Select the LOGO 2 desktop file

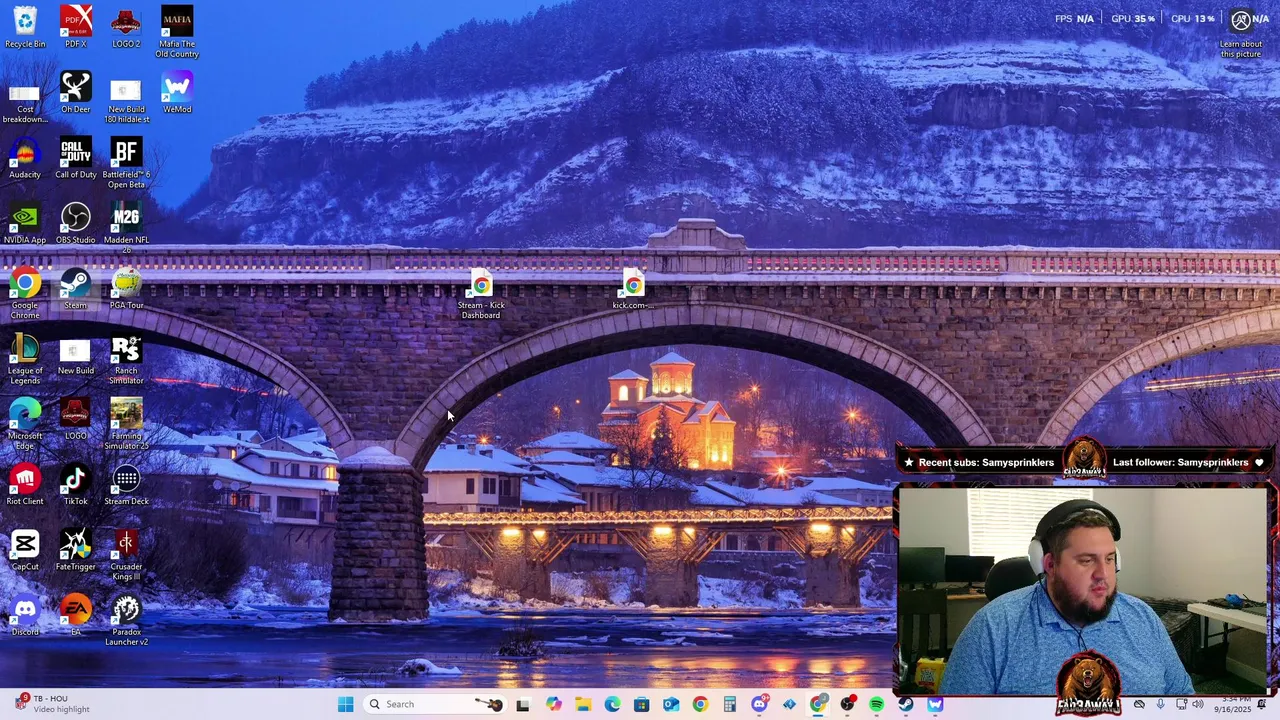pos(126,28)
